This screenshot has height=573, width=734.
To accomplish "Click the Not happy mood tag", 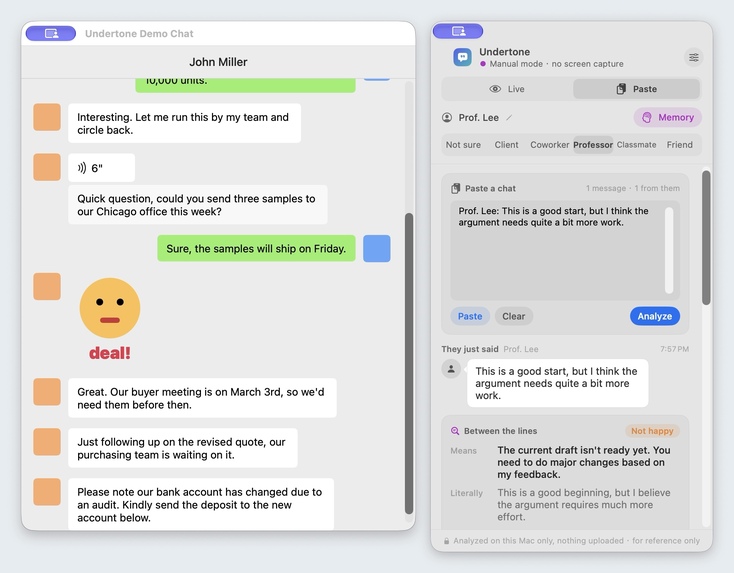I will click(x=652, y=431).
